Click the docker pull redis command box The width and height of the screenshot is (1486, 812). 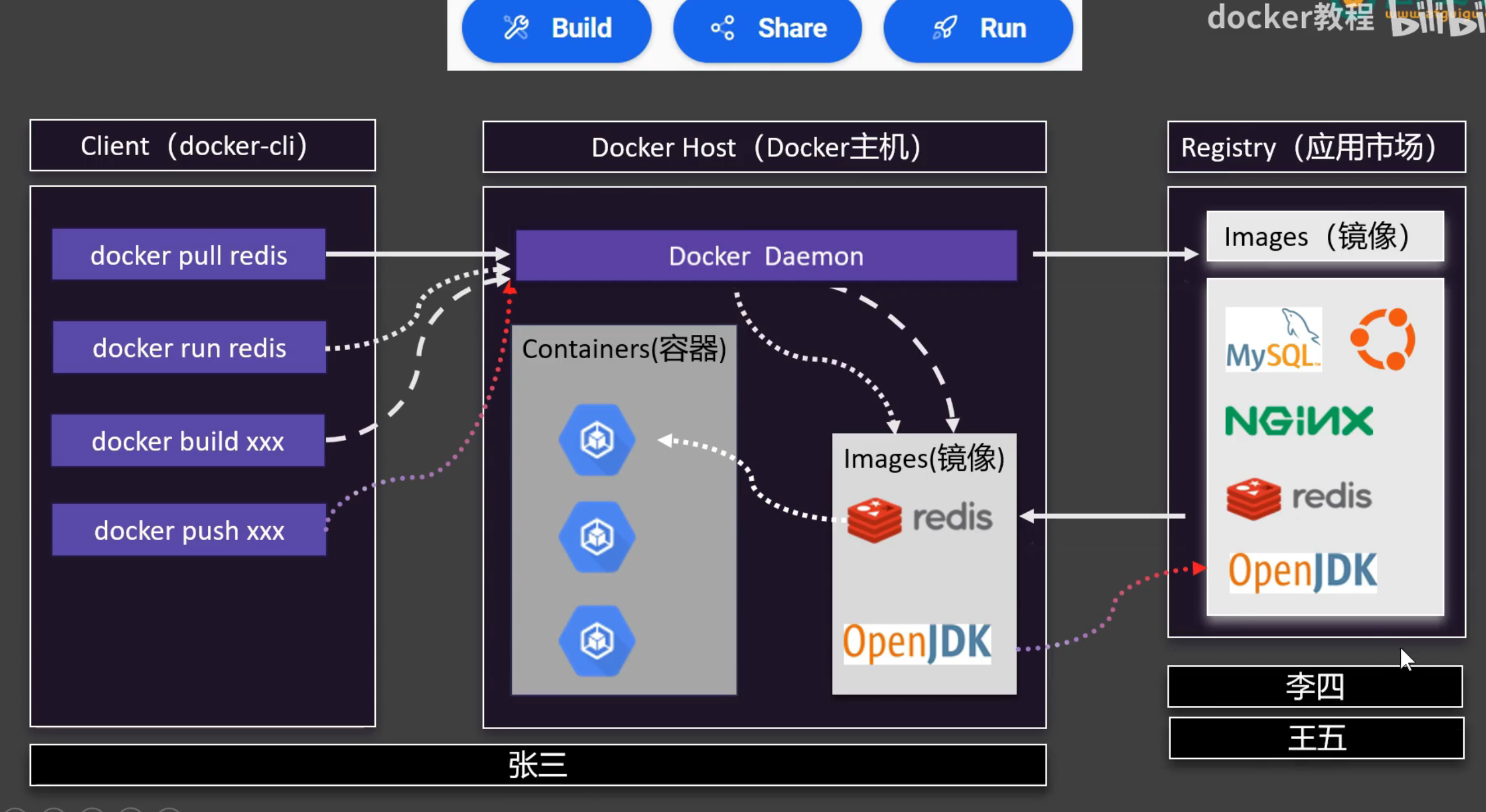pos(189,255)
